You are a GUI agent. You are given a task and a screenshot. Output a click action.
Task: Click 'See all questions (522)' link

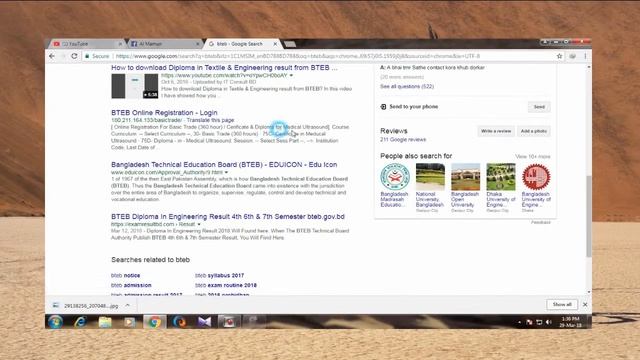[407, 87]
